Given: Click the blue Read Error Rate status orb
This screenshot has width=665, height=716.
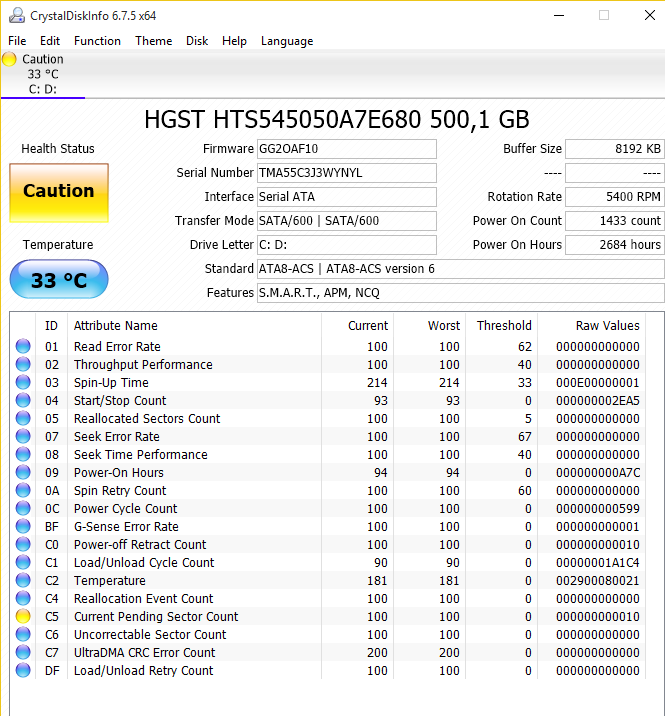Looking at the screenshot, I should coord(23,347).
